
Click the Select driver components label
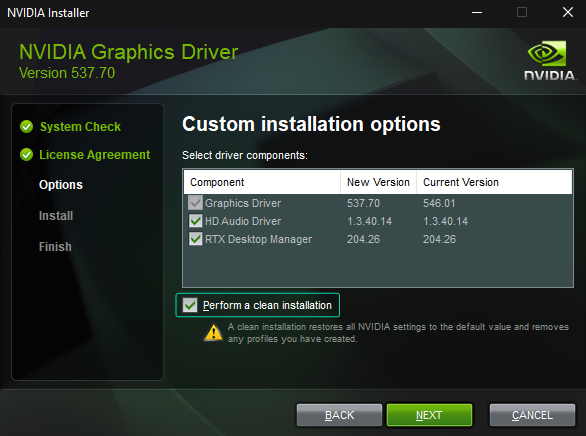point(245,155)
